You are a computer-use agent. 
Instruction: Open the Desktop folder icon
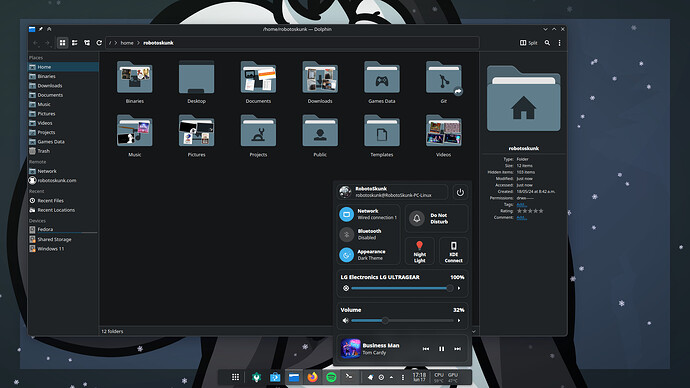coord(196,78)
